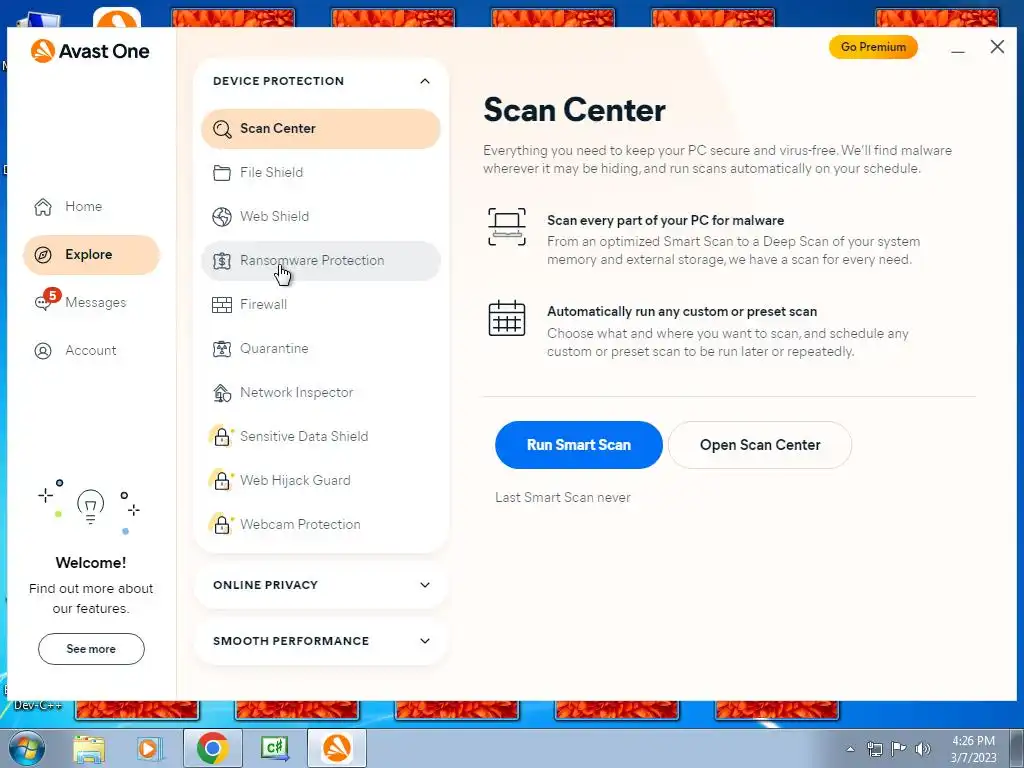Open the Account tab
Screen dimensions: 1024x768
tap(91, 351)
